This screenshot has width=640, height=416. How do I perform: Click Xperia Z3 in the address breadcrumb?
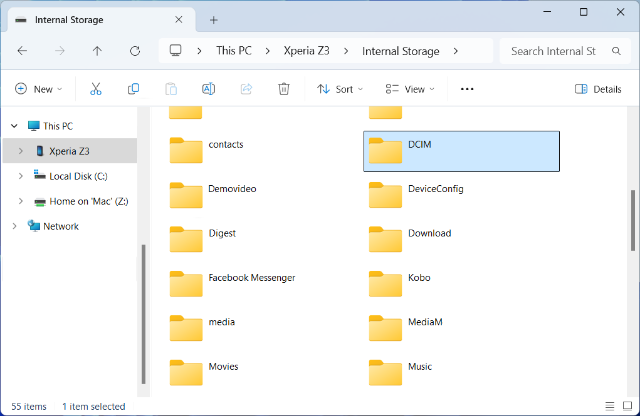click(306, 51)
